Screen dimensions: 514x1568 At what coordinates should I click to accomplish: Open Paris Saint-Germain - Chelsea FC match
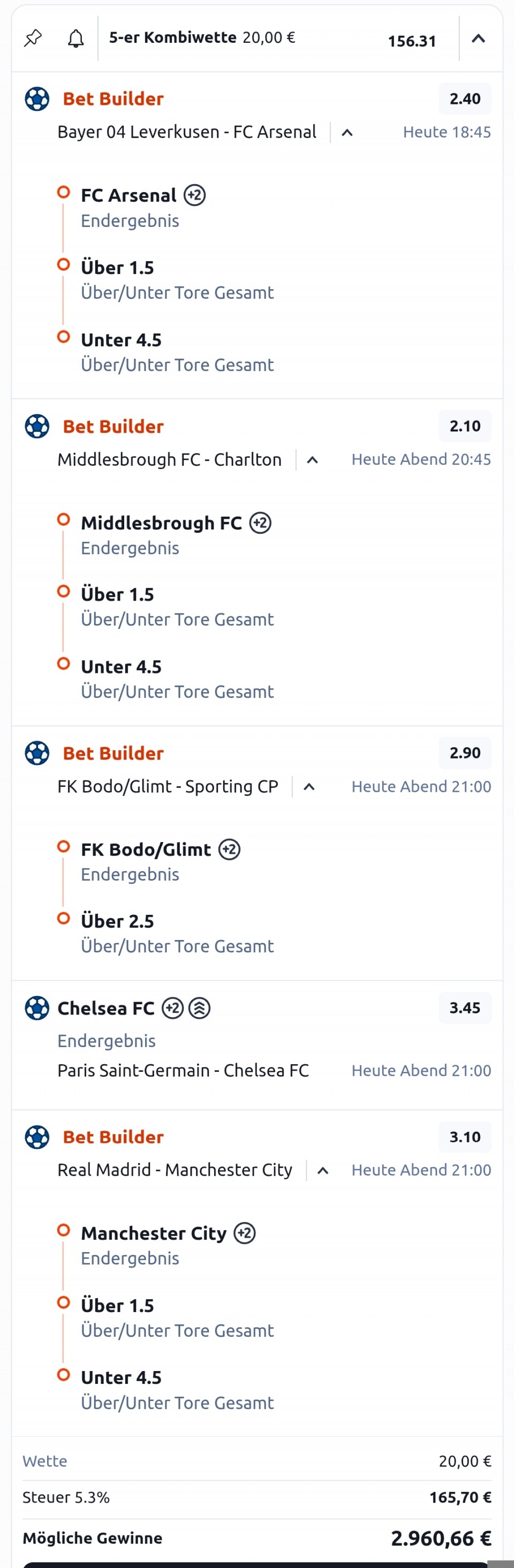click(x=183, y=1071)
